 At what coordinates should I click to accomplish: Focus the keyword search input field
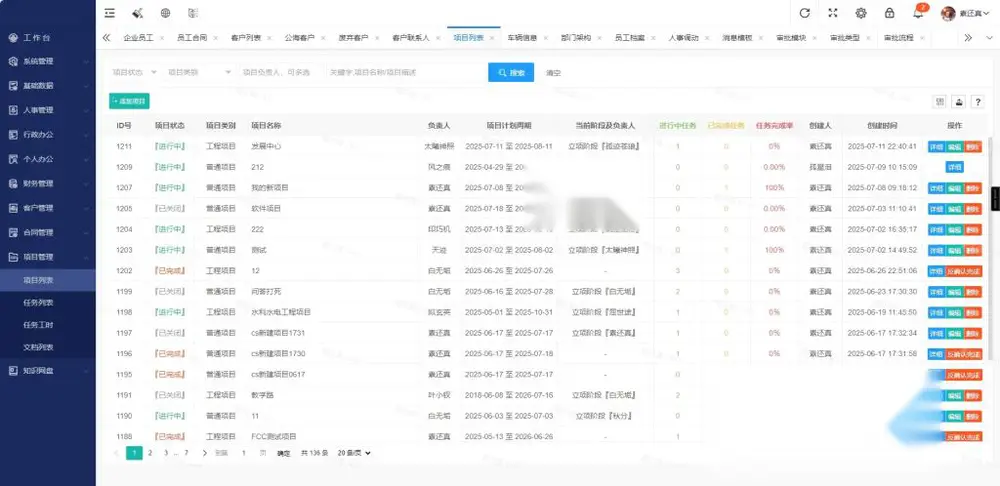tap(406, 73)
